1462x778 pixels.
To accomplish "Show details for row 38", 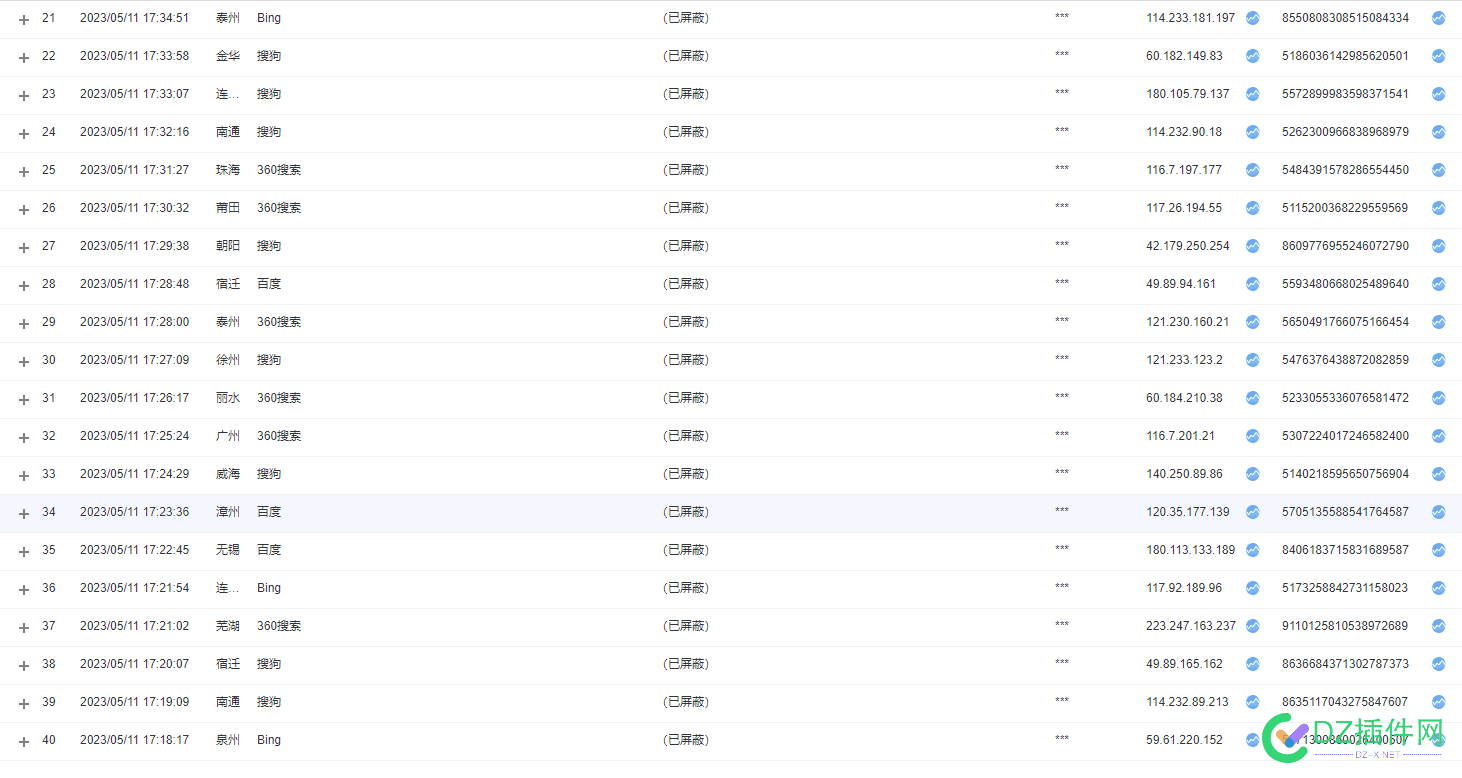I will click(x=24, y=665).
